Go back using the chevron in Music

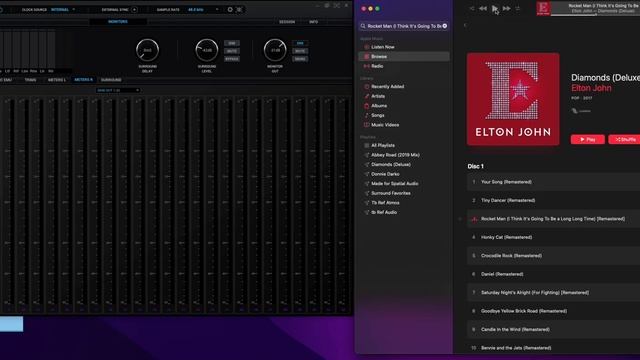pos(465,25)
